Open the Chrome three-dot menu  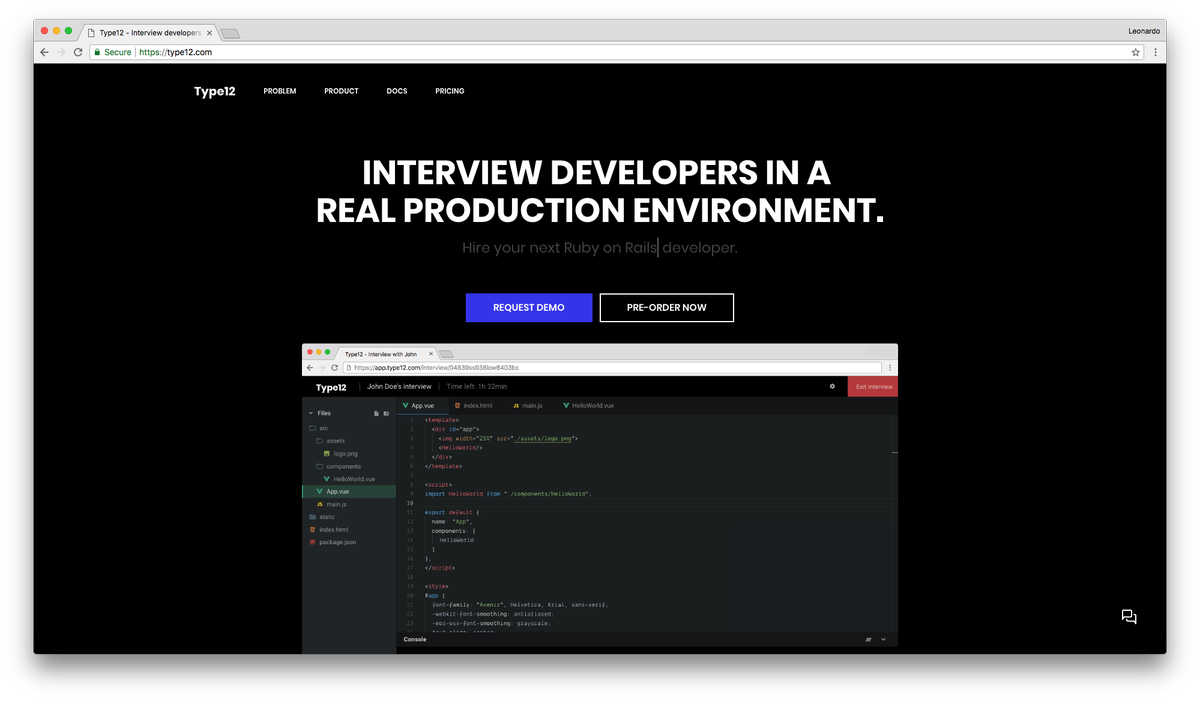tap(1156, 52)
